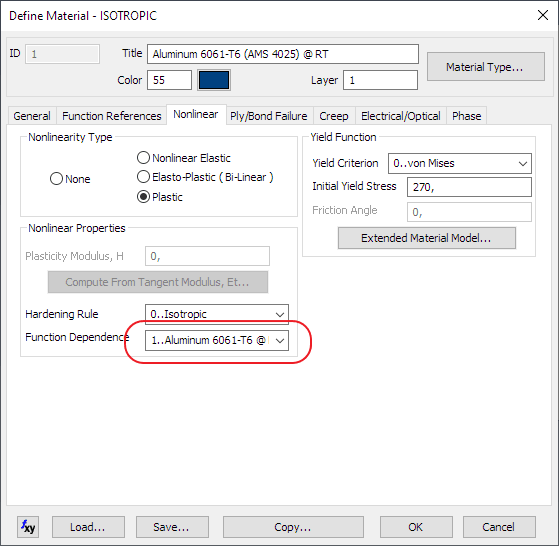Confirm with the OK button
The width and height of the screenshot is (559, 546).
[x=416, y=527]
